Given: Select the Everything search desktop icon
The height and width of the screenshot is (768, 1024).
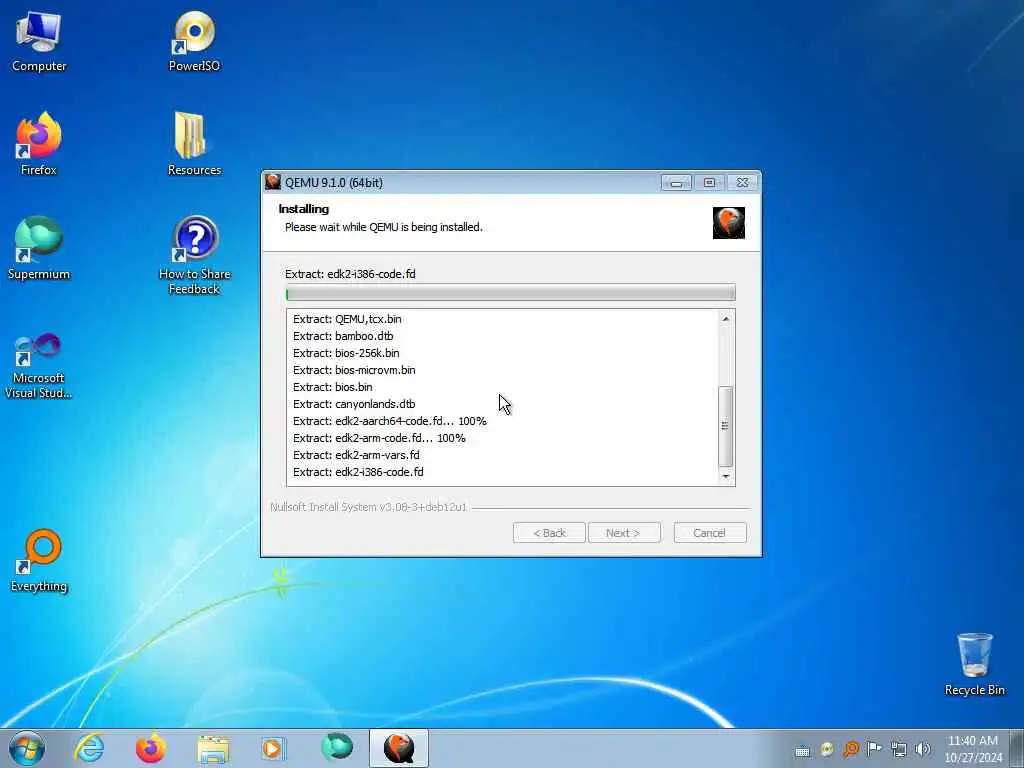Looking at the screenshot, I should click(x=39, y=560).
